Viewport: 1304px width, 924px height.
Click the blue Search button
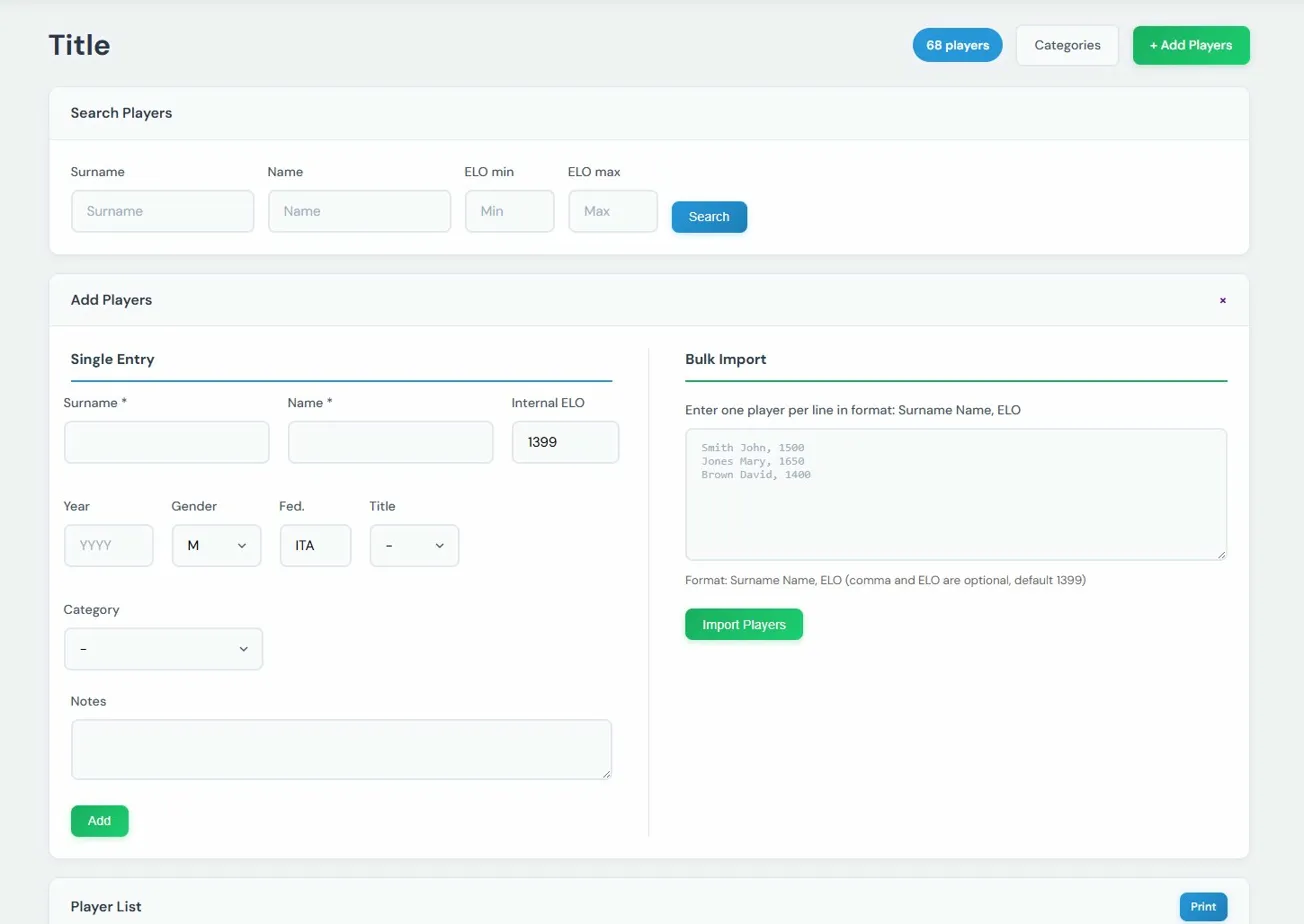pos(709,217)
